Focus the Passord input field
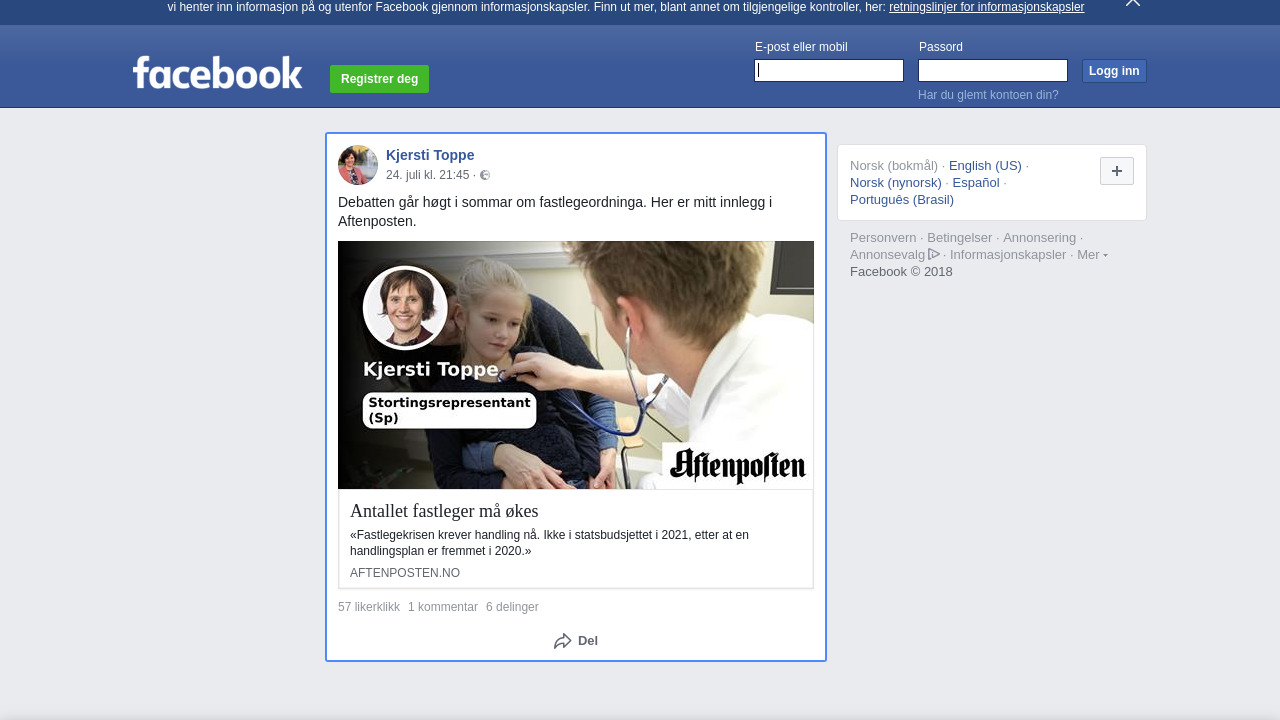Screen dimensions: 1280x720 (993, 70)
